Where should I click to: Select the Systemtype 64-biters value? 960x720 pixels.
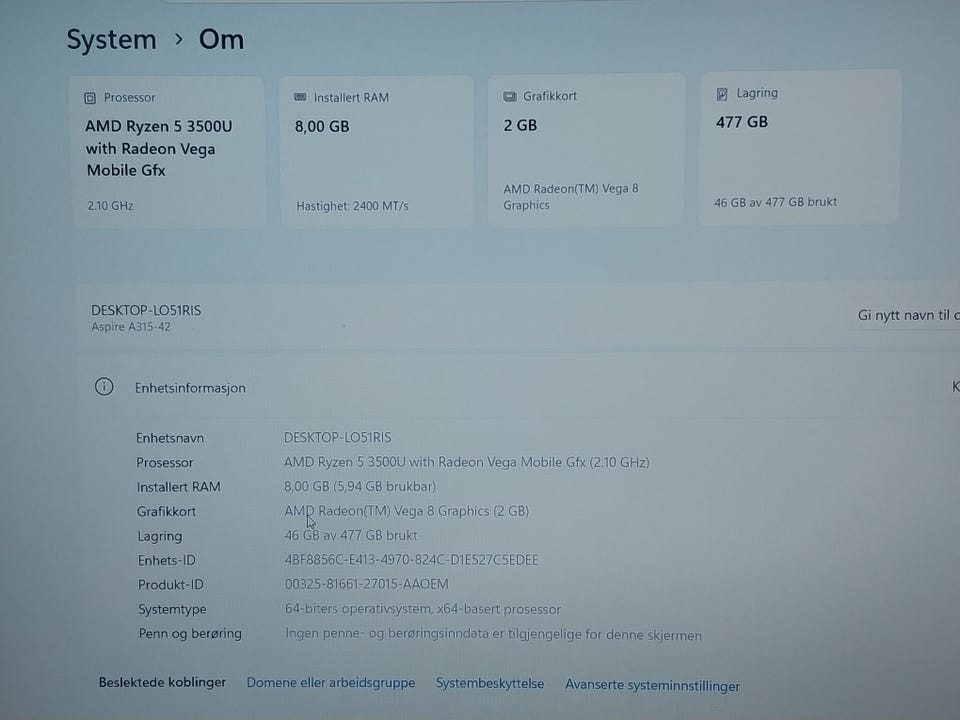click(422, 609)
